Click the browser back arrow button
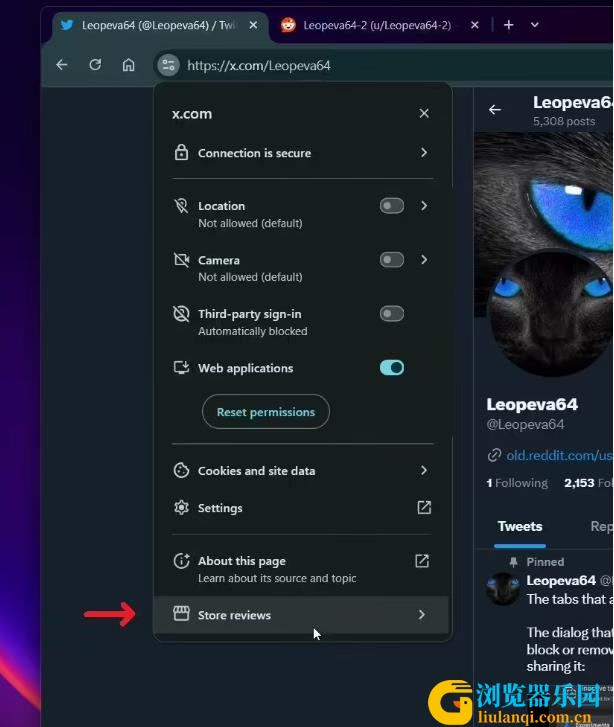The width and height of the screenshot is (614, 727). pyautogui.click(x=62, y=65)
